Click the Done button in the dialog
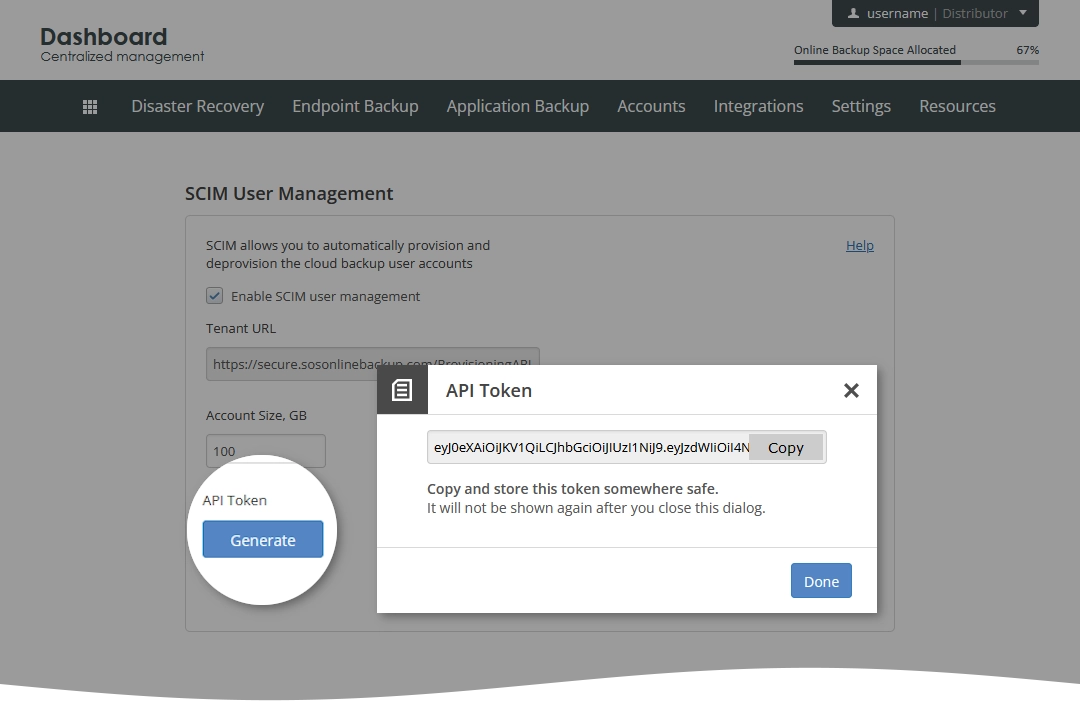Screen dimensions: 1080x701 [821, 580]
